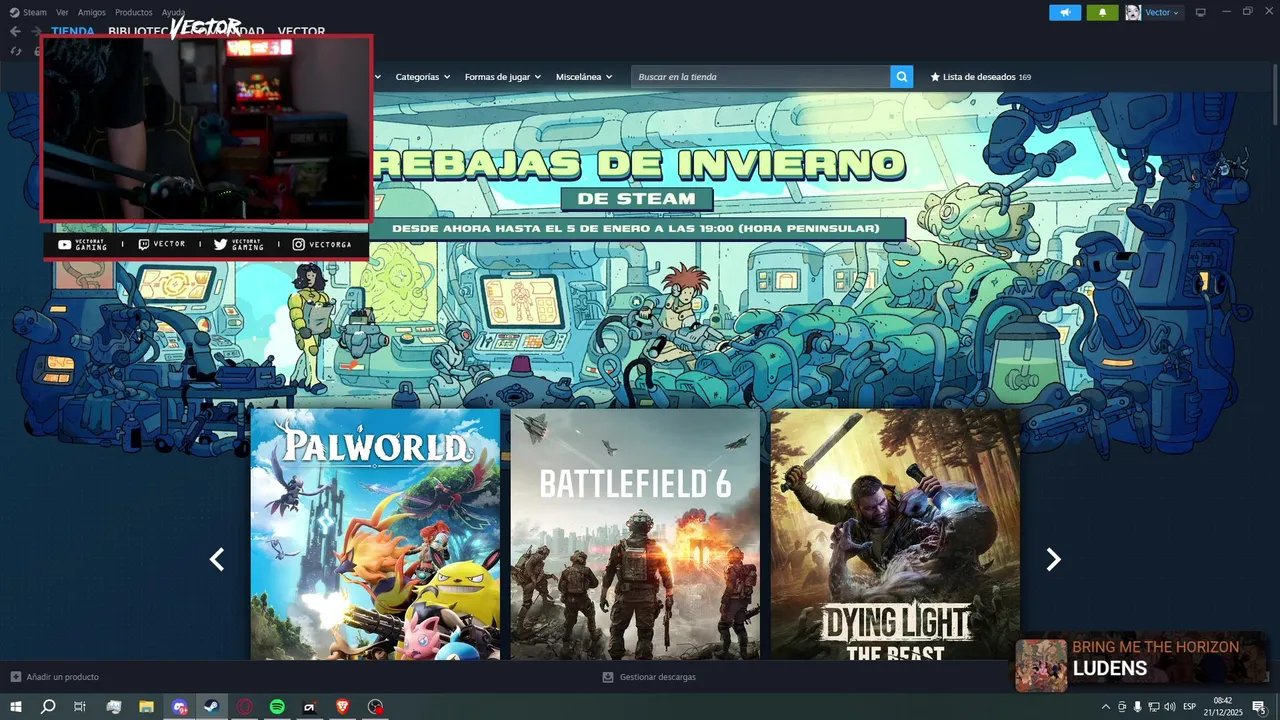The image size is (1280, 720).
Task: Go back with the navigation arrow
Action: point(15,31)
